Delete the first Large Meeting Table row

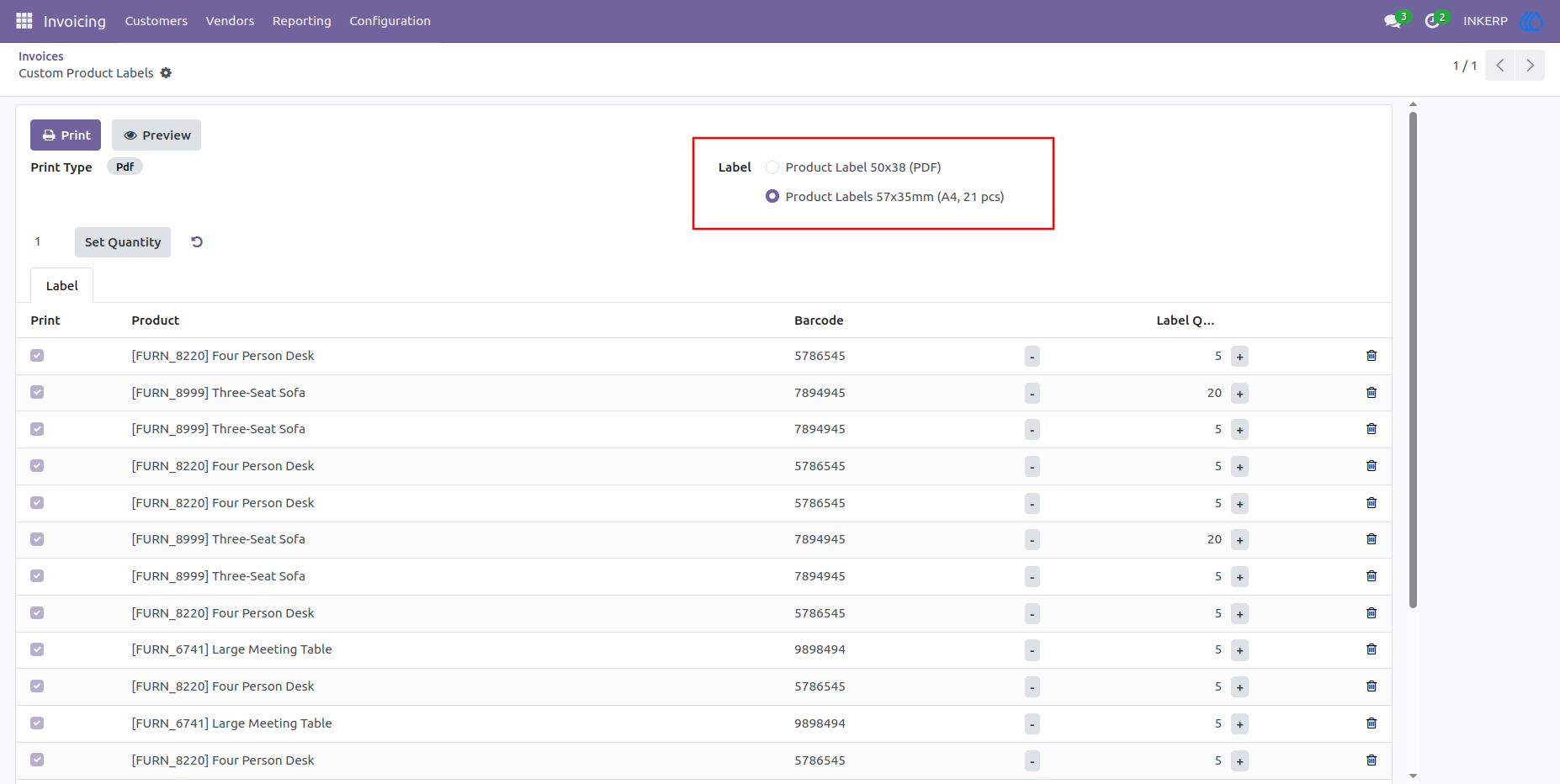pyautogui.click(x=1372, y=649)
